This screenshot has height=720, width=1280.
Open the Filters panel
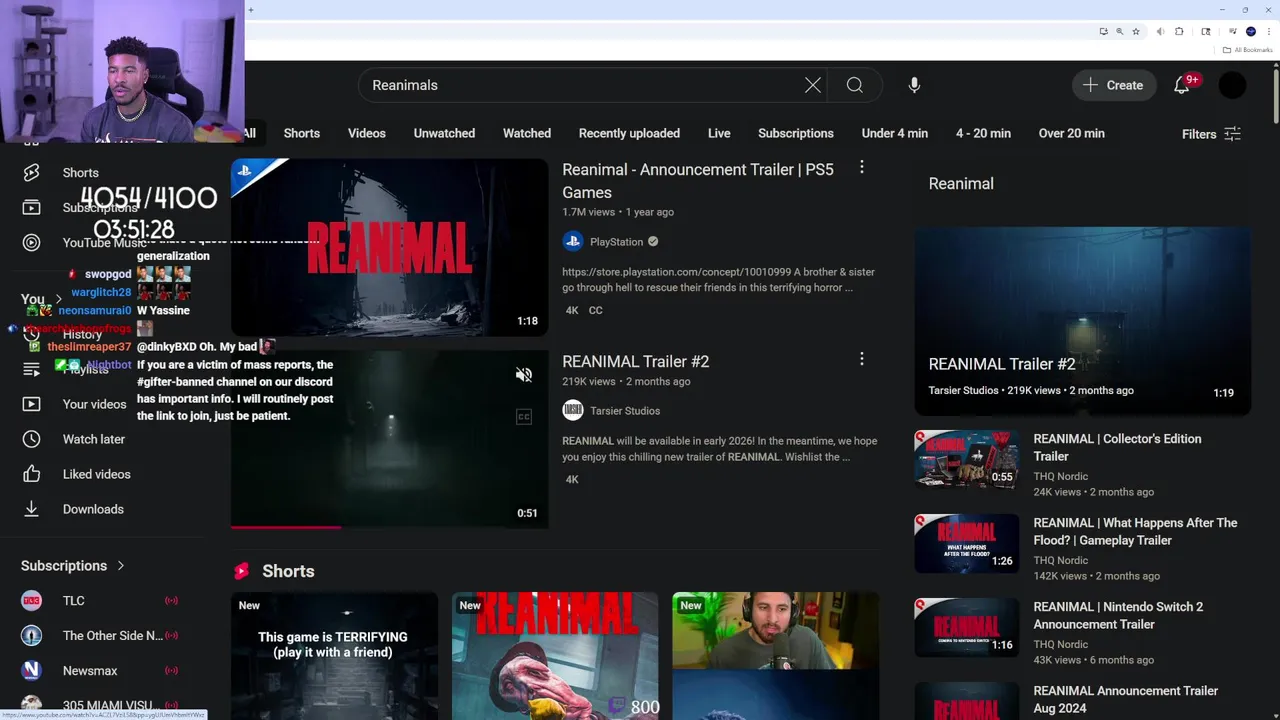pyautogui.click(x=1211, y=134)
